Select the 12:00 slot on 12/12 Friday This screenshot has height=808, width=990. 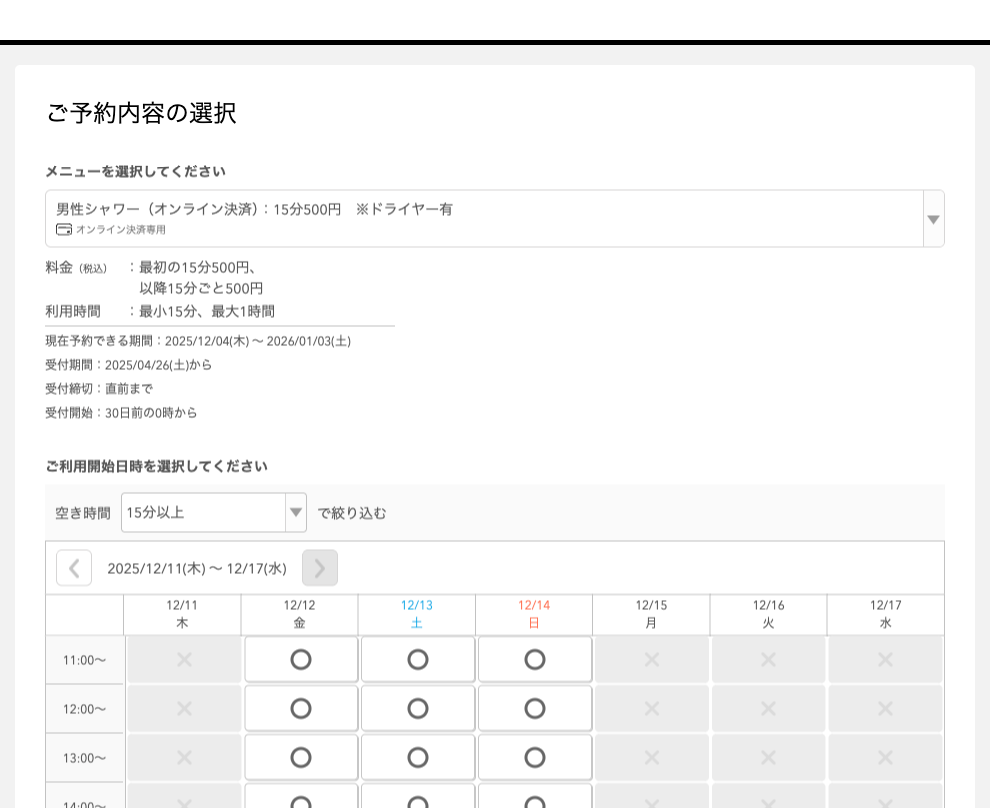(x=300, y=708)
